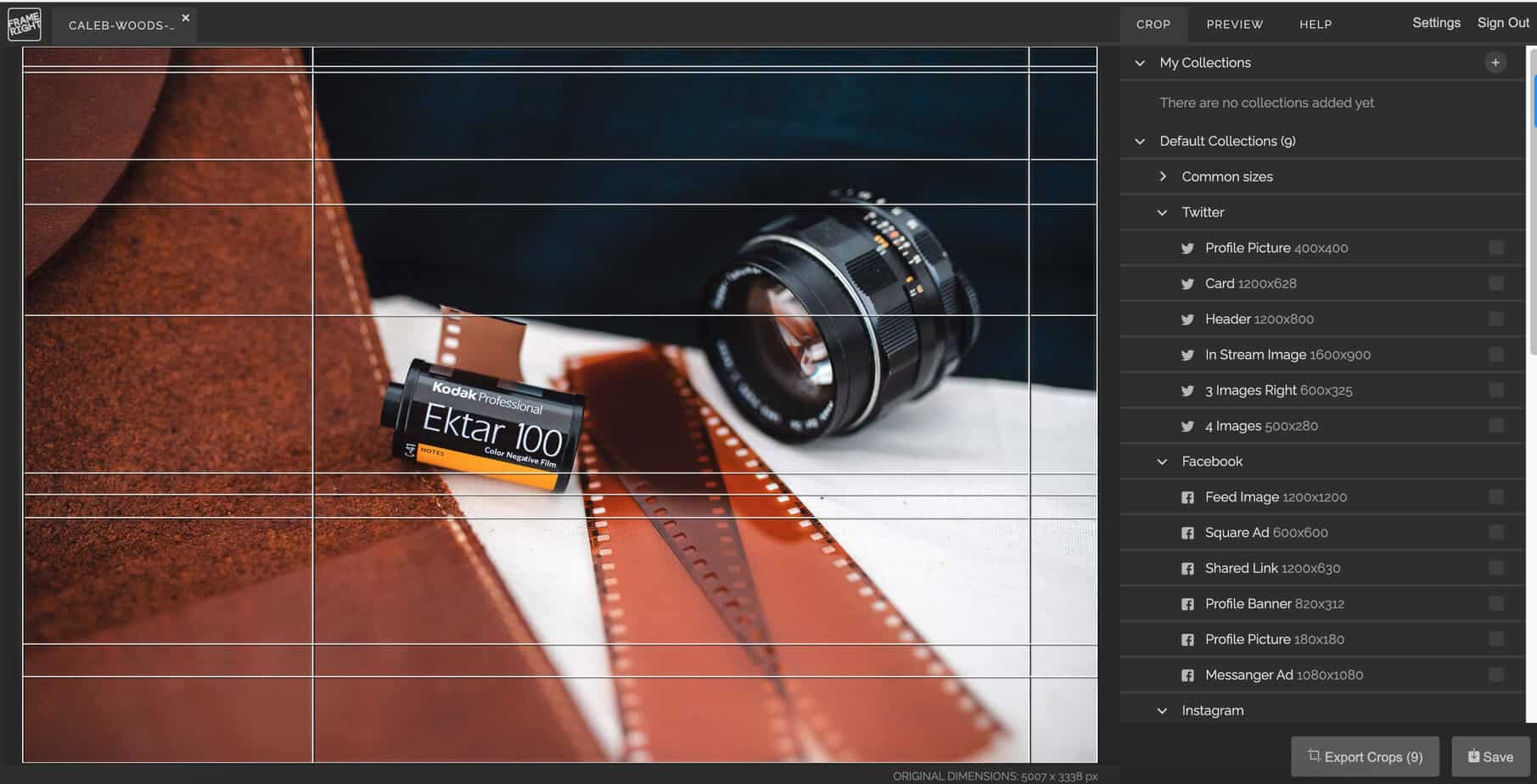Tick the Facebook Shared Link 1200x630 checkbox

1495,568
